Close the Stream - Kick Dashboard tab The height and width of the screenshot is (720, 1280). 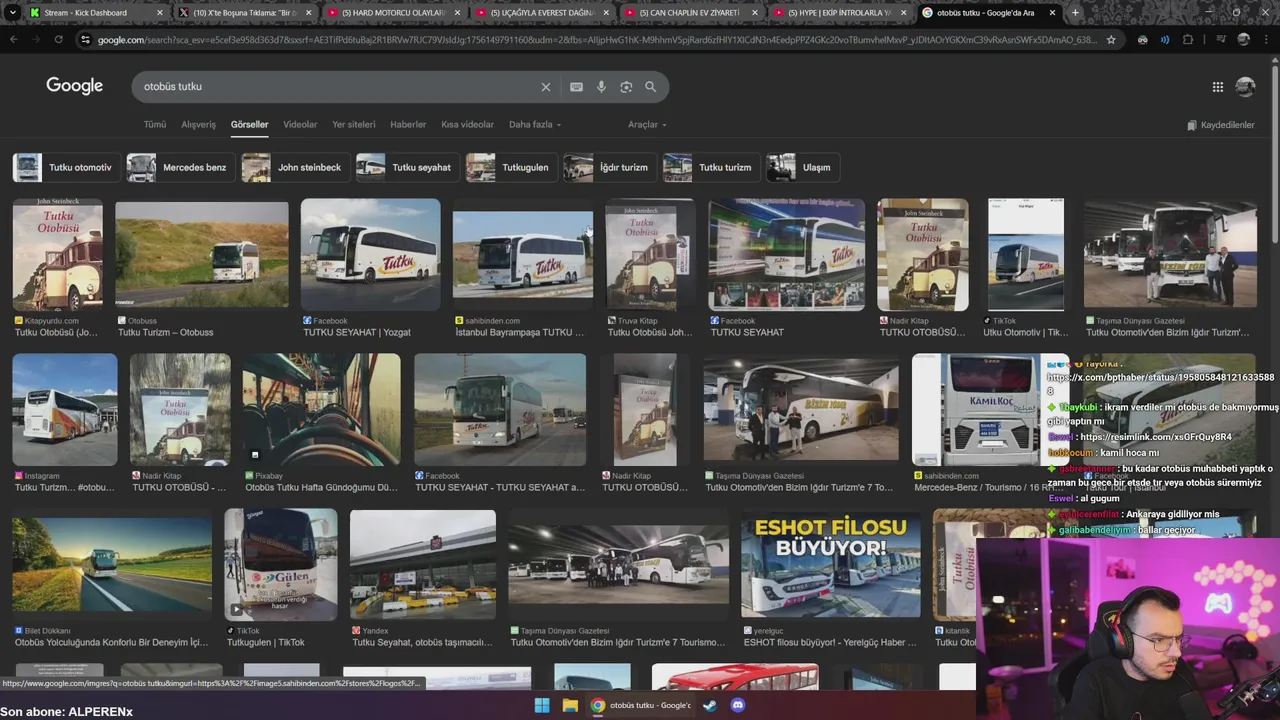click(159, 13)
